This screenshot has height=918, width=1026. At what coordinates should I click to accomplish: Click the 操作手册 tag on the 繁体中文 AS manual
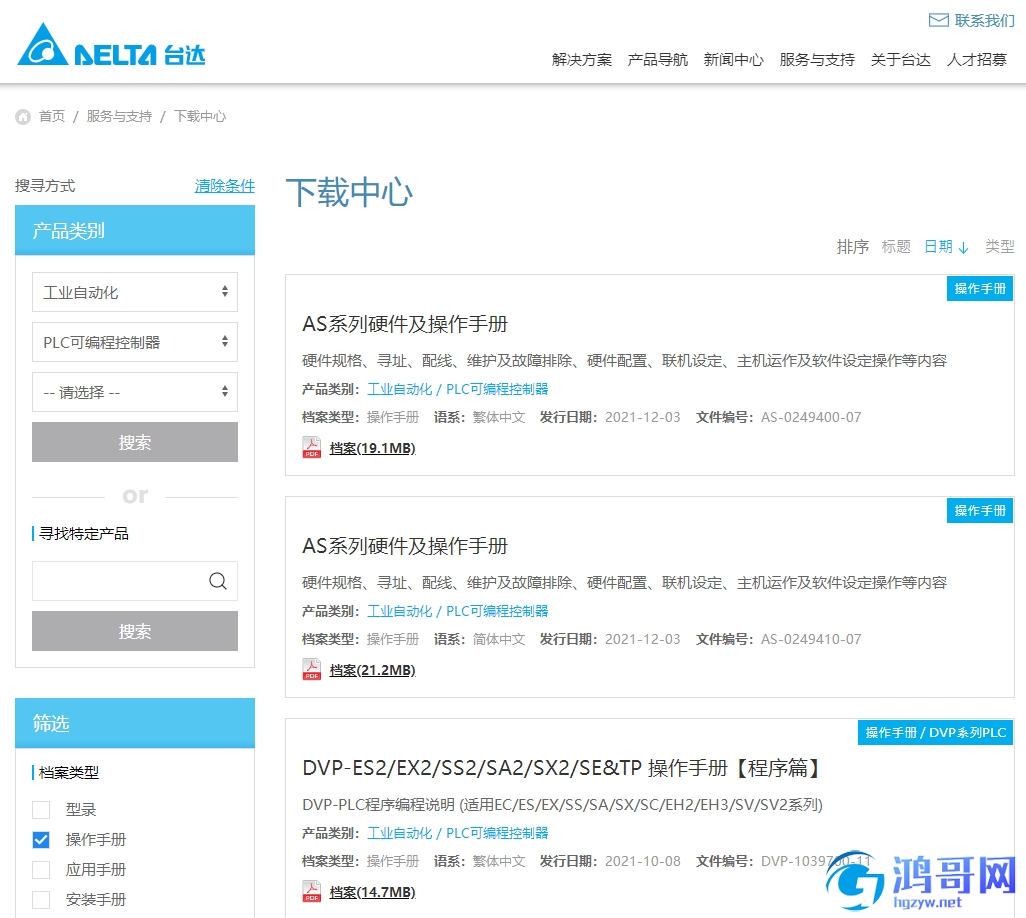(x=980, y=289)
